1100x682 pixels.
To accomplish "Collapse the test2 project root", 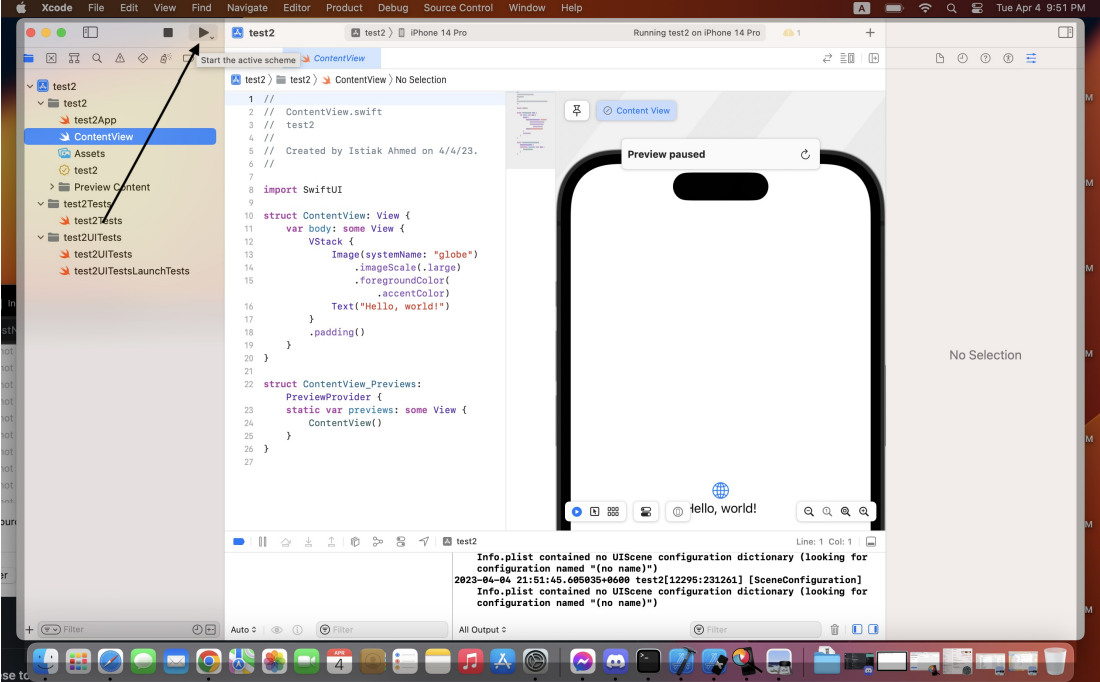I will tap(30, 86).
